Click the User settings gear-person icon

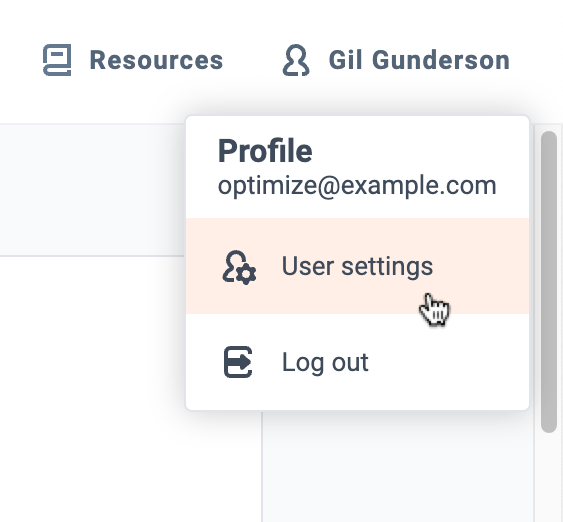239,267
